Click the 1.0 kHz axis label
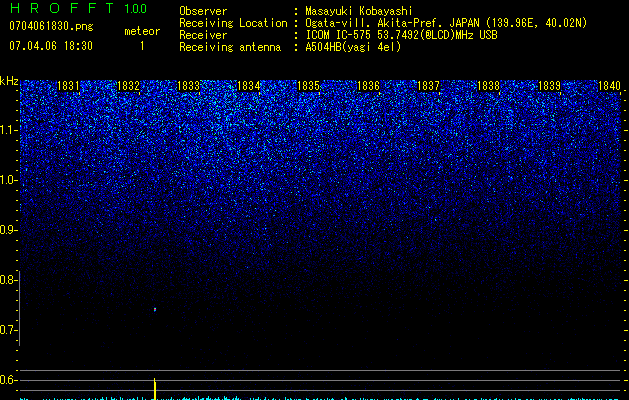 (8, 180)
